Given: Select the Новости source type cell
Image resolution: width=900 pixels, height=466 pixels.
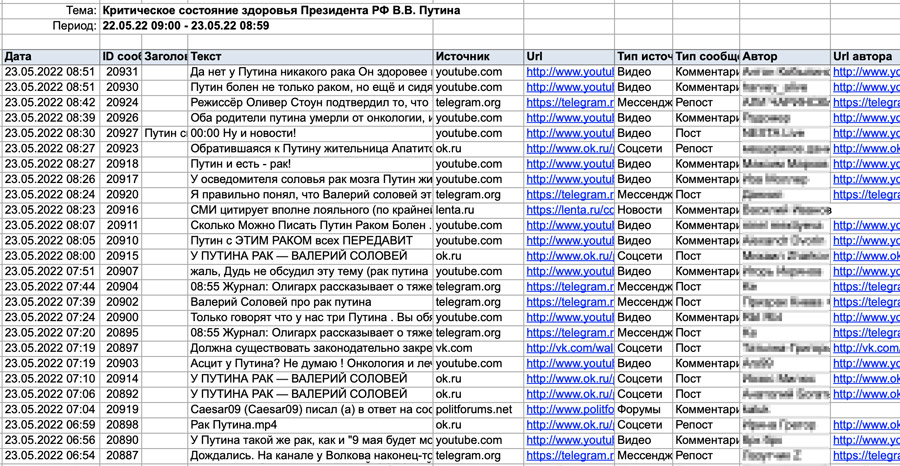Looking at the screenshot, I should [644, 210].
